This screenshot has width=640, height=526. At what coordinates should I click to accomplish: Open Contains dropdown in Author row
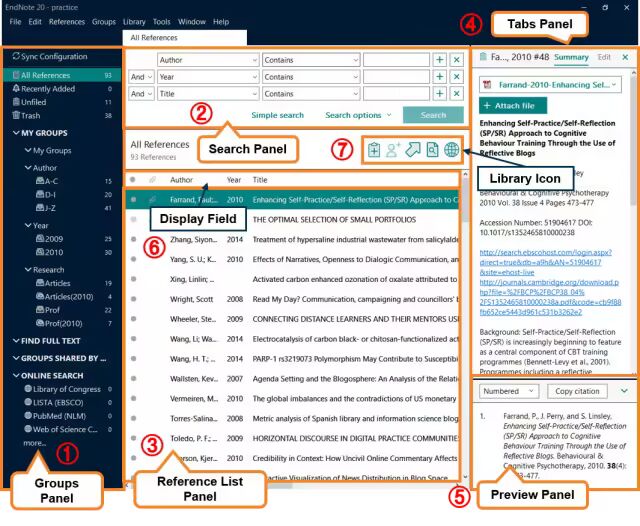pyautogui.click(x=311, y=60)
